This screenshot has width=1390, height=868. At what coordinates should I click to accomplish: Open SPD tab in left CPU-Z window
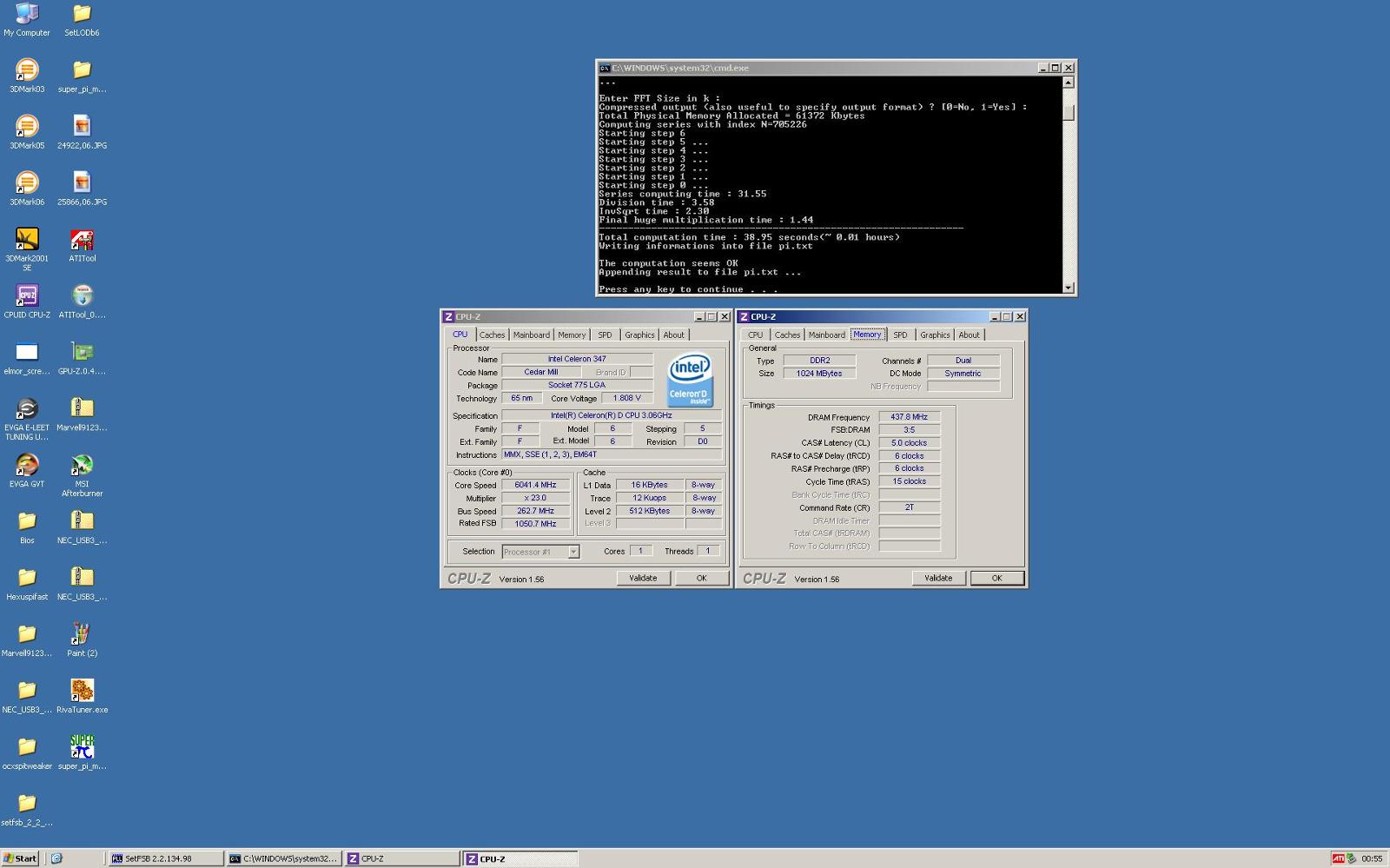point(605,335)
